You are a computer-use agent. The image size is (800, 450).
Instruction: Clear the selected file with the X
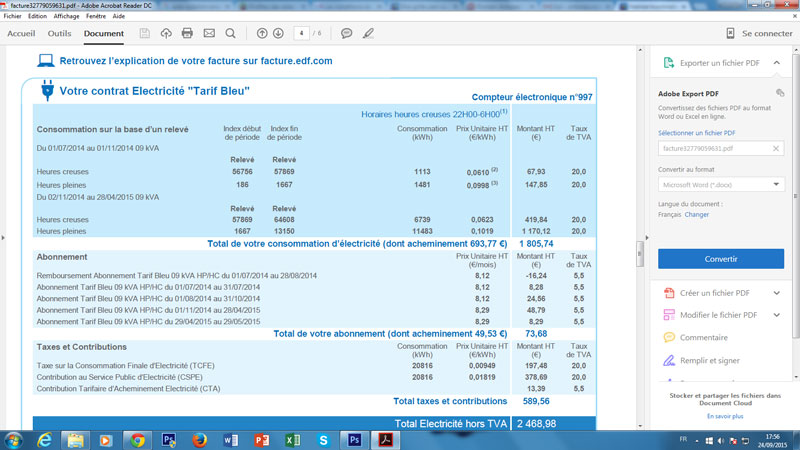click(776, 148)
